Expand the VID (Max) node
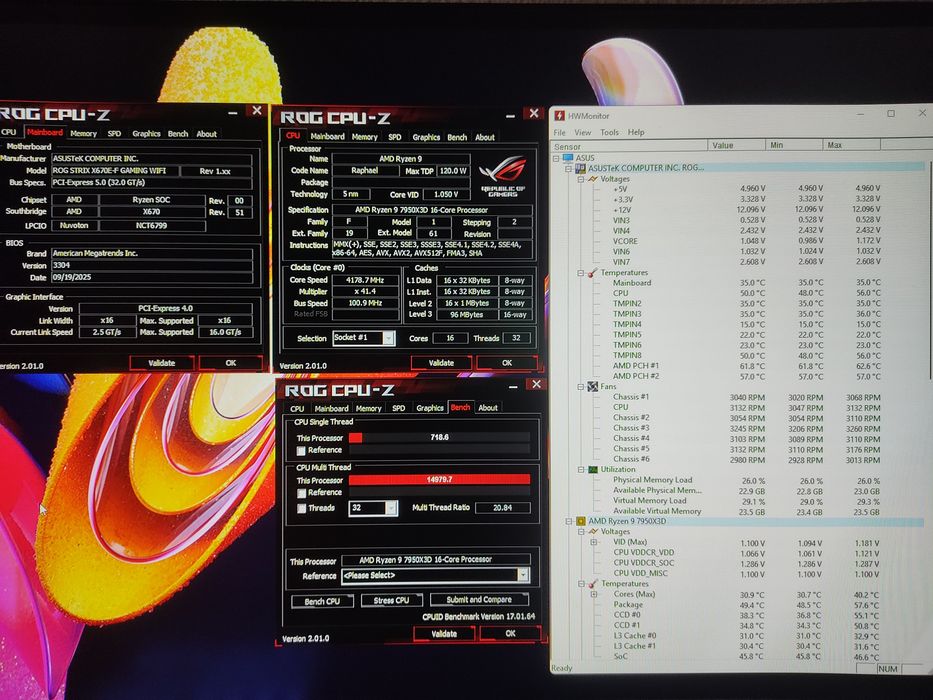Image resolution: width=933 pixels, height=700 pixels. (x=593, y=543)
